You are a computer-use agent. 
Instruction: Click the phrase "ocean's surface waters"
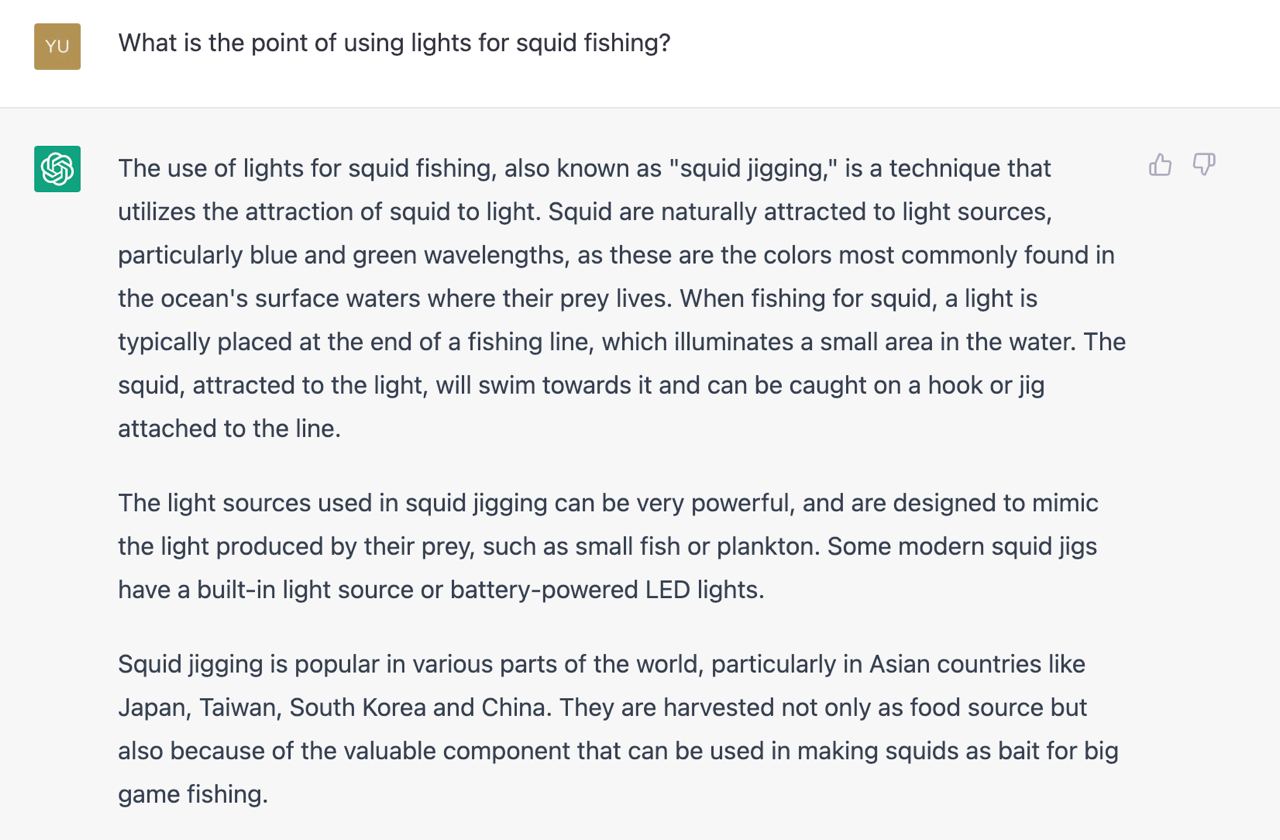[285, 298]
